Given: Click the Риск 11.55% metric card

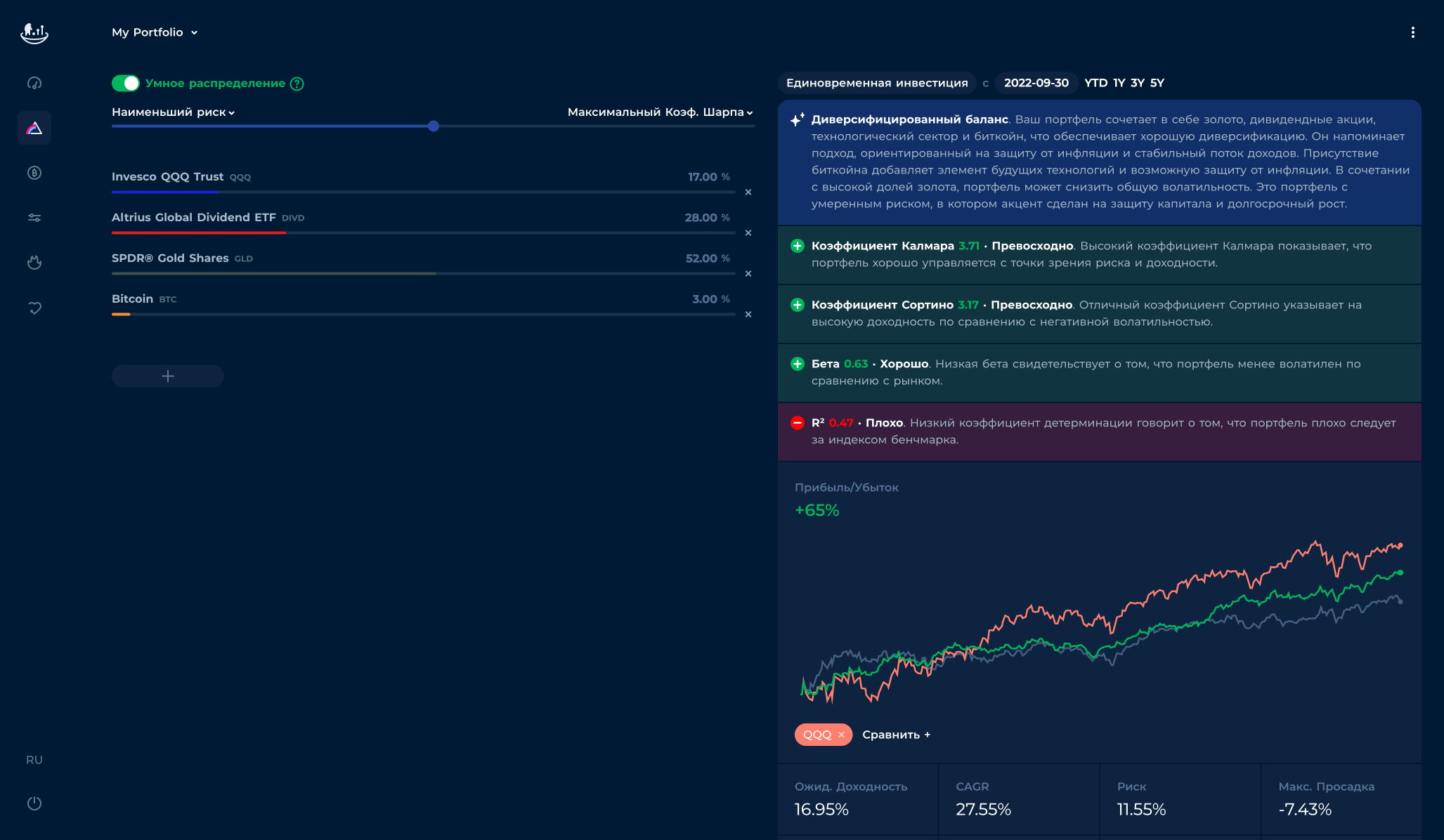Looking at the screenshot, I should pyautogui.click(x=1180, y=799).
